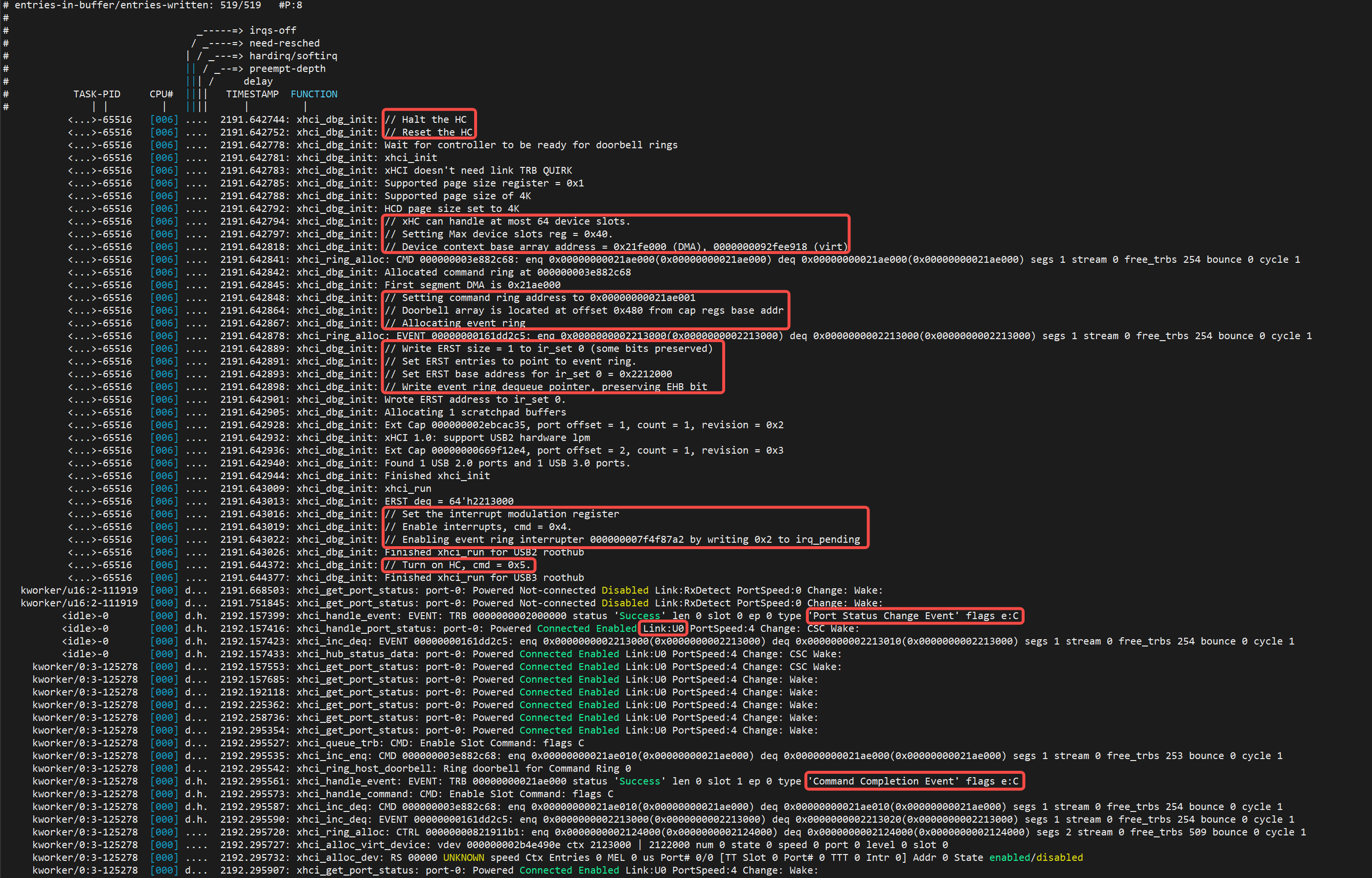This screenshot has width=1372, height=878.
Task: Click 'Set the interrupt modulation register' line
Action: [x=501, y=514]
